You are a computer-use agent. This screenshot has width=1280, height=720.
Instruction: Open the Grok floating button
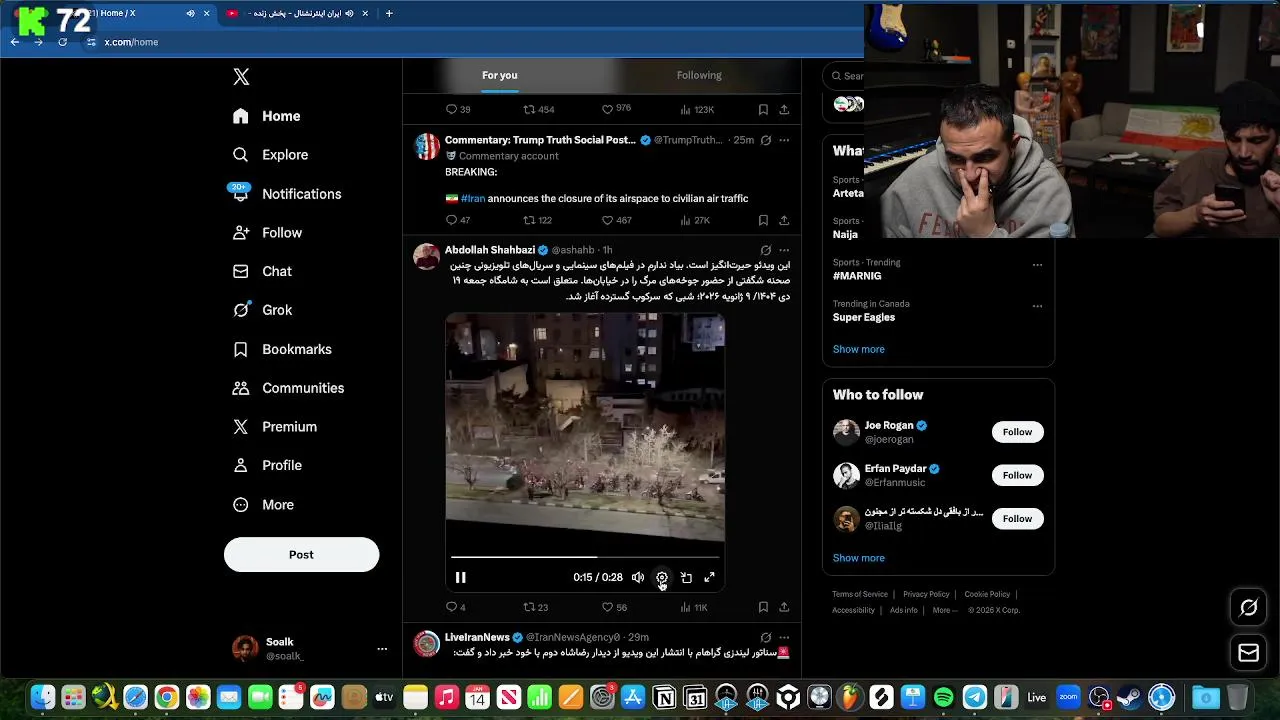[1248, 607]
